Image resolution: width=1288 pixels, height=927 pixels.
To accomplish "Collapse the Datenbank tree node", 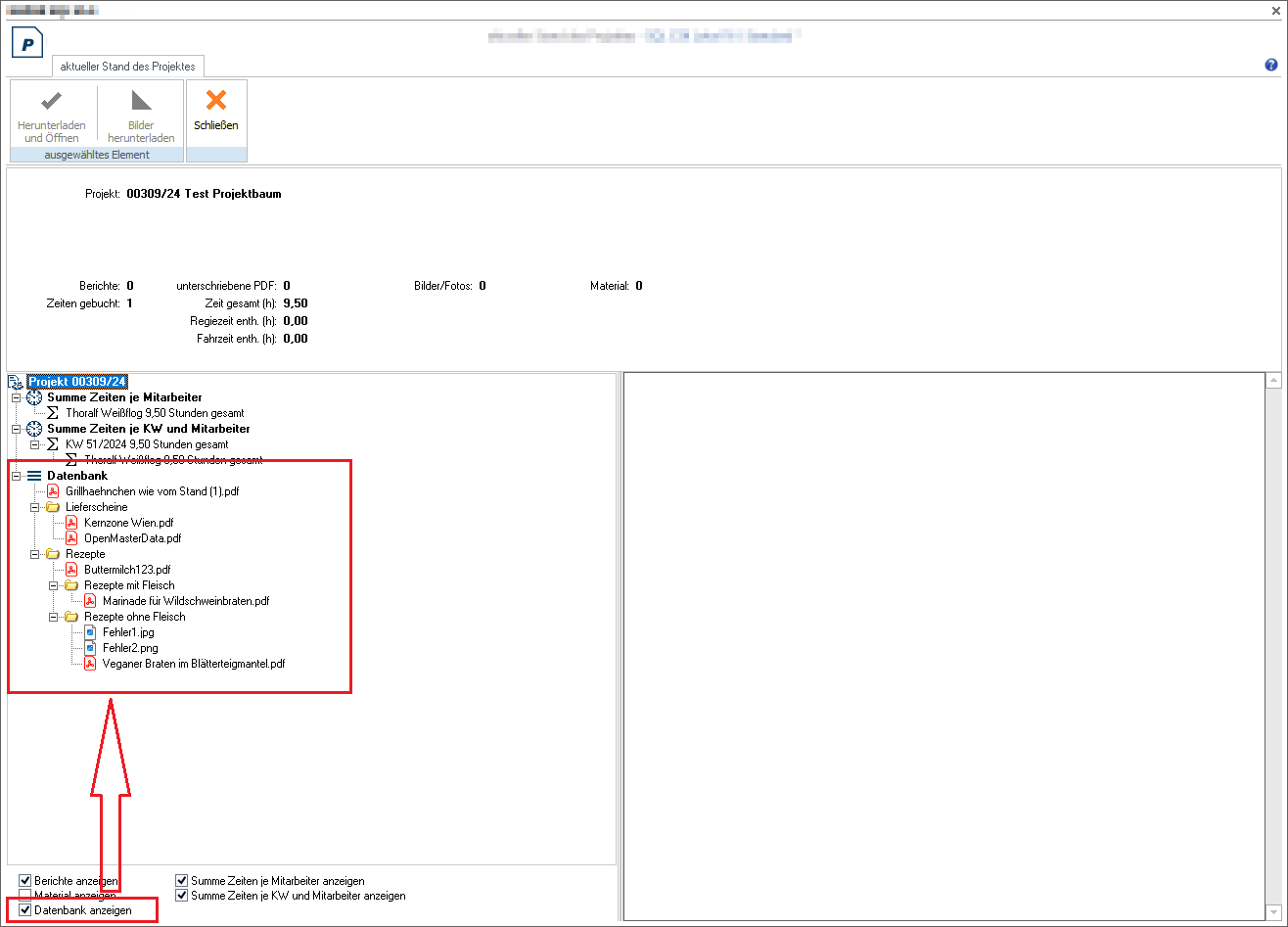I will pos(16,476).
